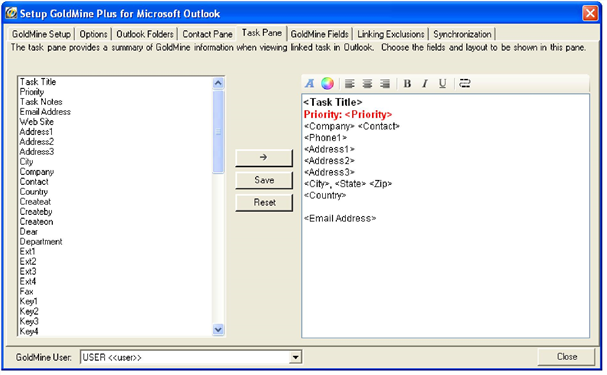
Task: Open the font style icon
Action: [x=310, y=83]
